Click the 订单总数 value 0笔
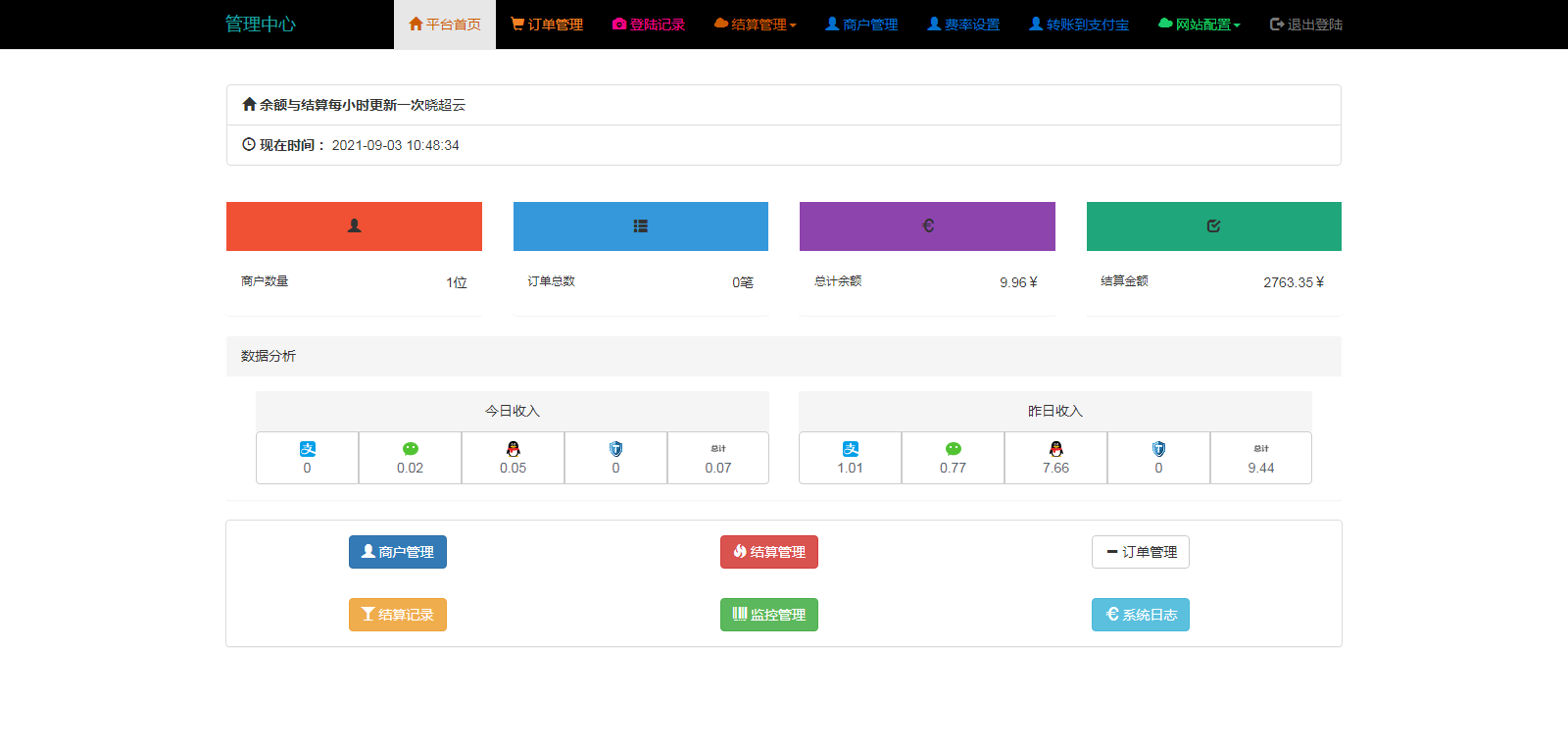The width and height of the screenshot is (1568, 749). click(x=743, y=282)
